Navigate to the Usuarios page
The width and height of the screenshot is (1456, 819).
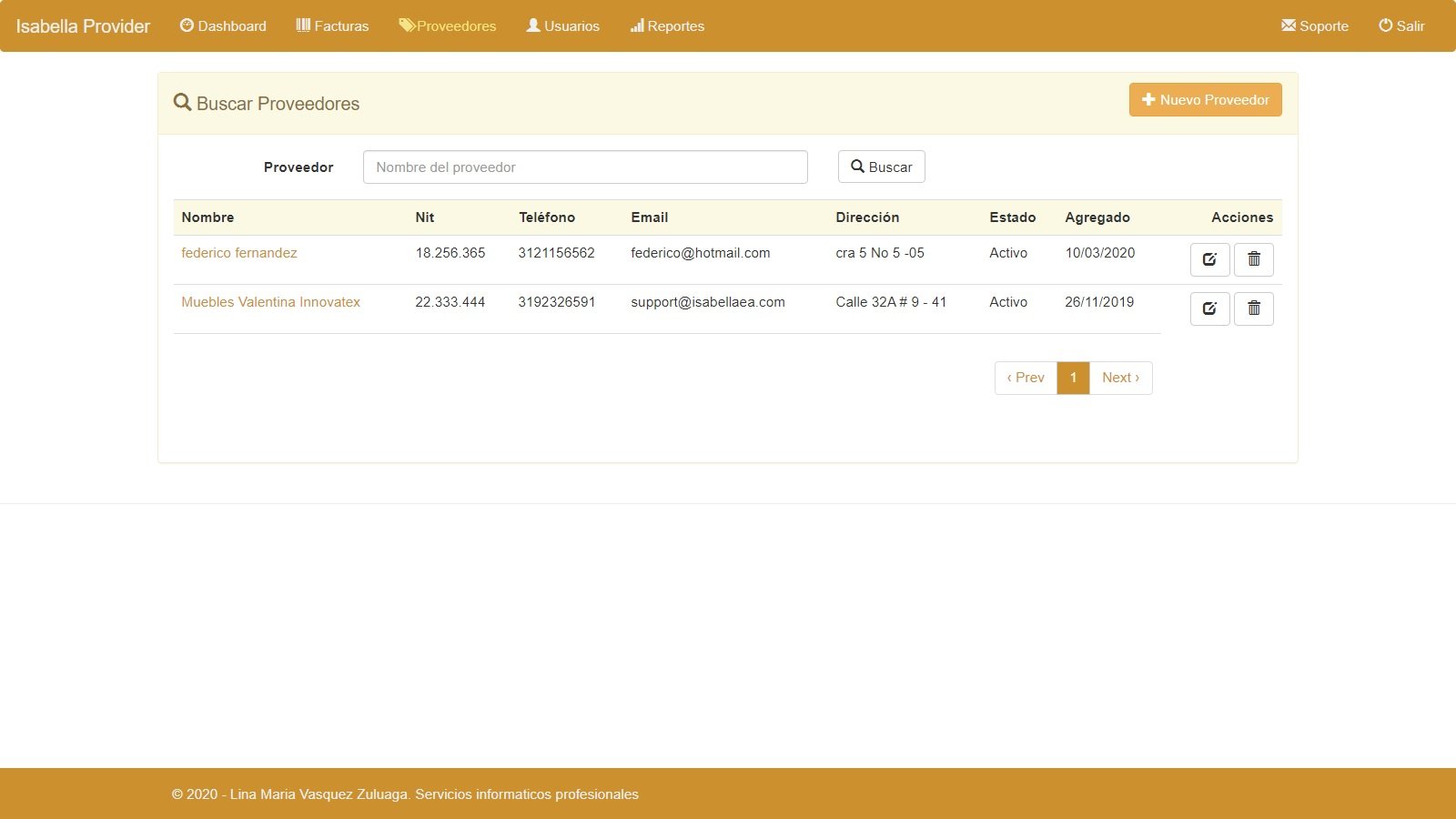coord(562,25)
